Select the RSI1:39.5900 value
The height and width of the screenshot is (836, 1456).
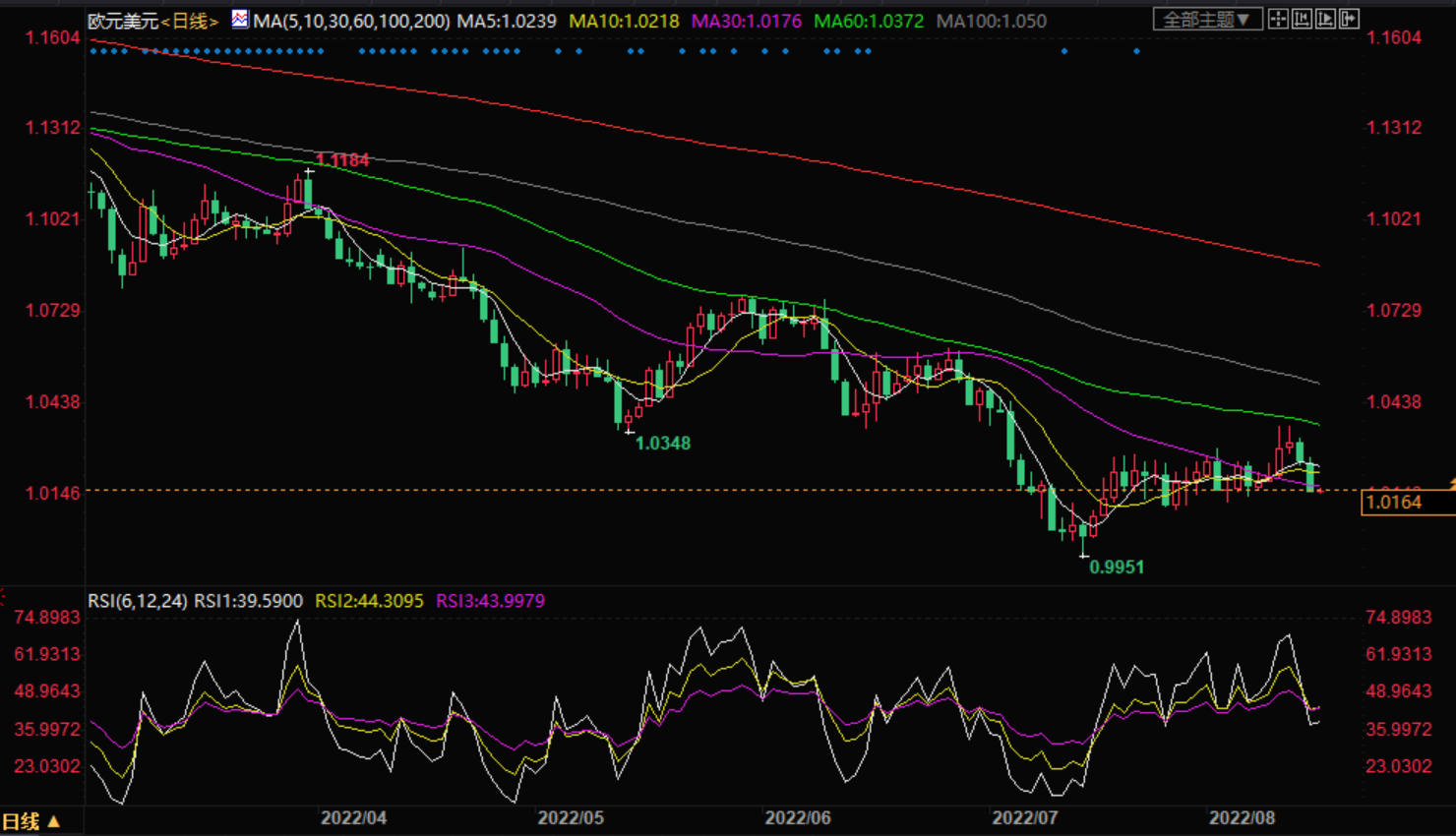point(249,600)
